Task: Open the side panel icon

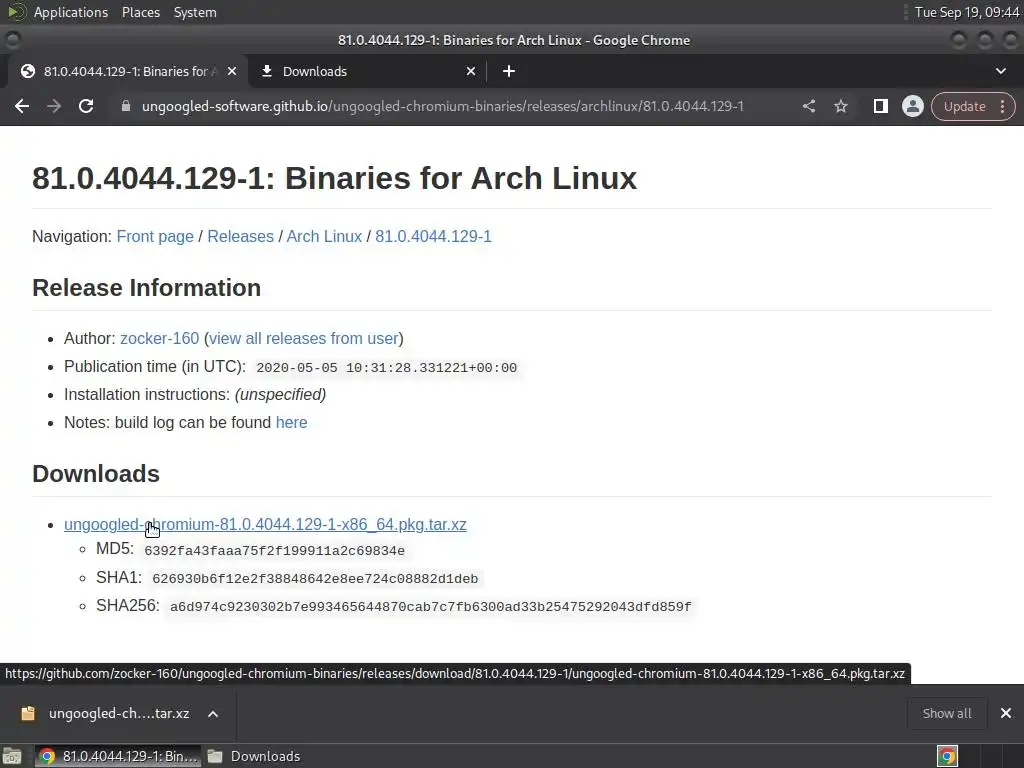Action: 880,106
